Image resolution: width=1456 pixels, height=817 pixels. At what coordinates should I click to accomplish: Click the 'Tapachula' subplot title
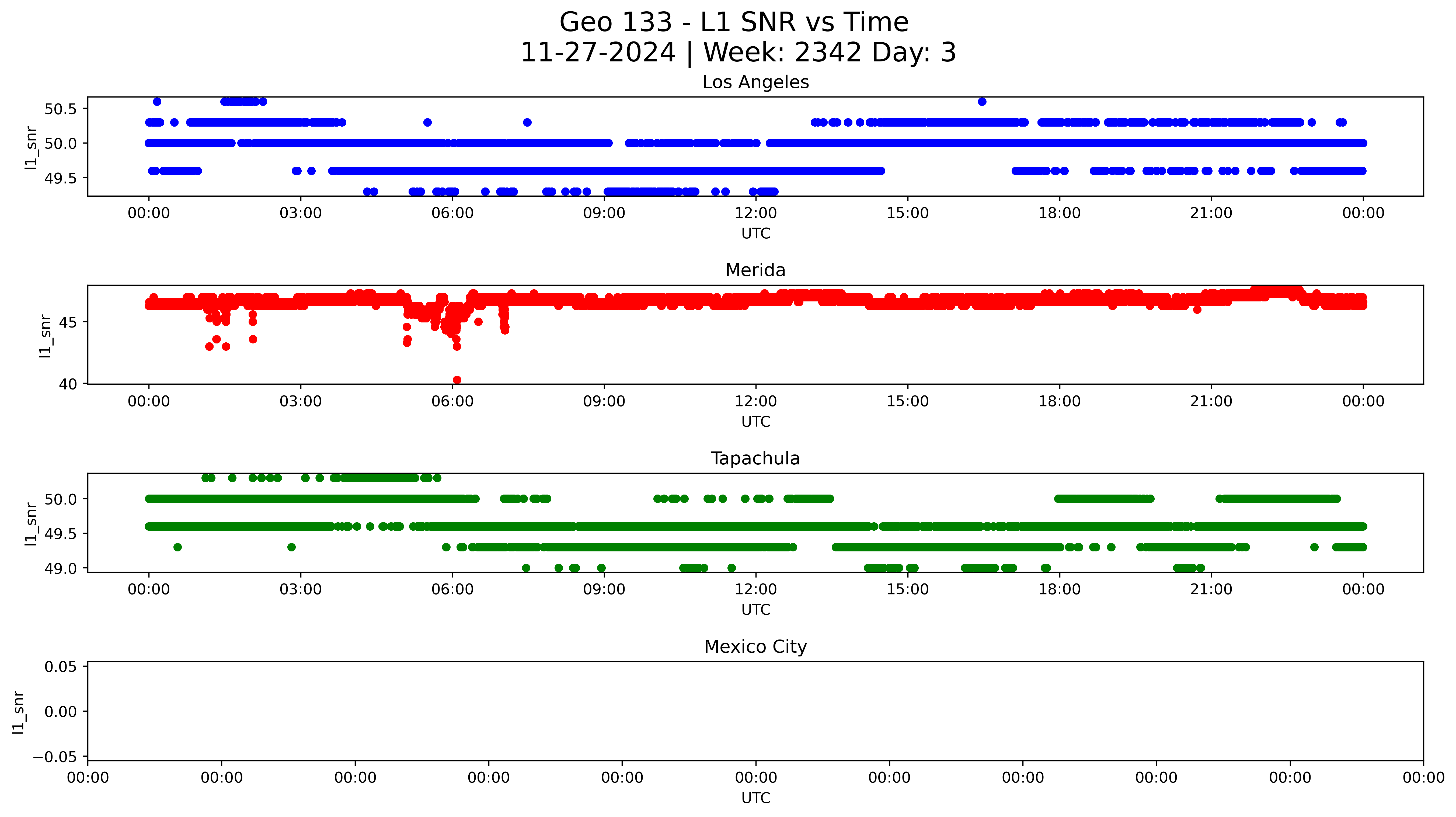[x=755, y=458]
